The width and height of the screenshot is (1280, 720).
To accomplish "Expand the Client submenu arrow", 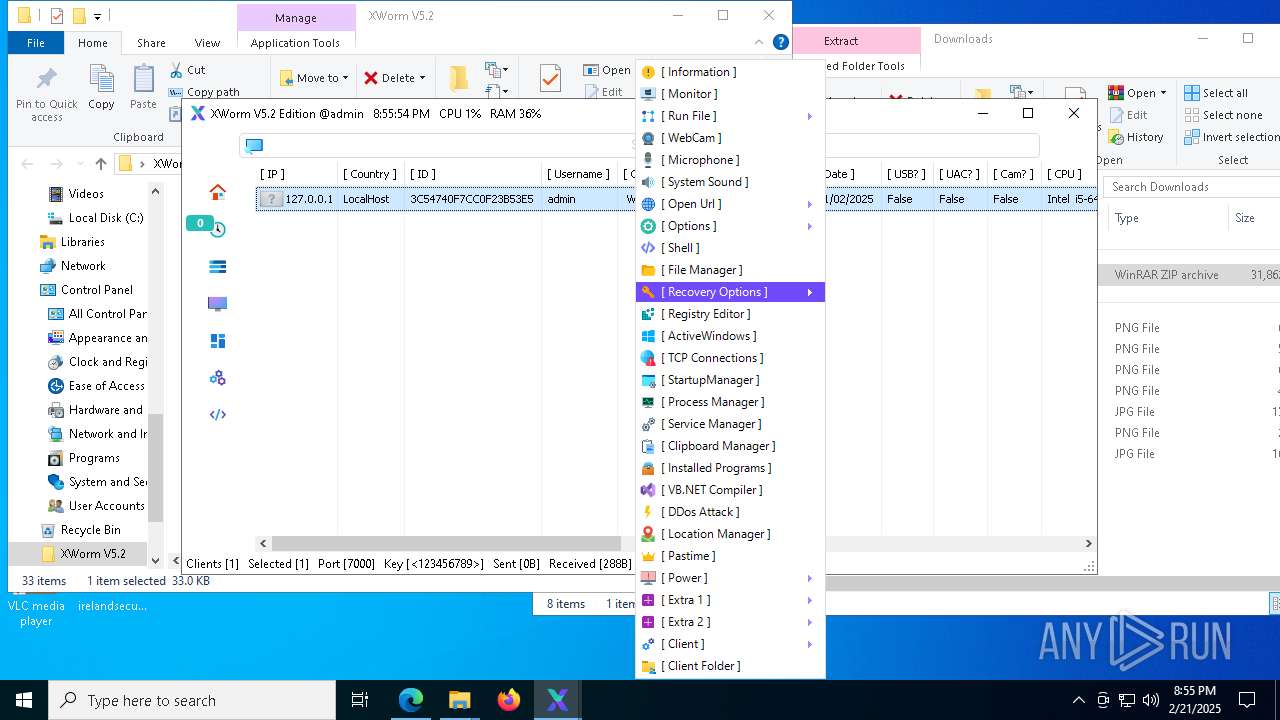I will point(809,644).
